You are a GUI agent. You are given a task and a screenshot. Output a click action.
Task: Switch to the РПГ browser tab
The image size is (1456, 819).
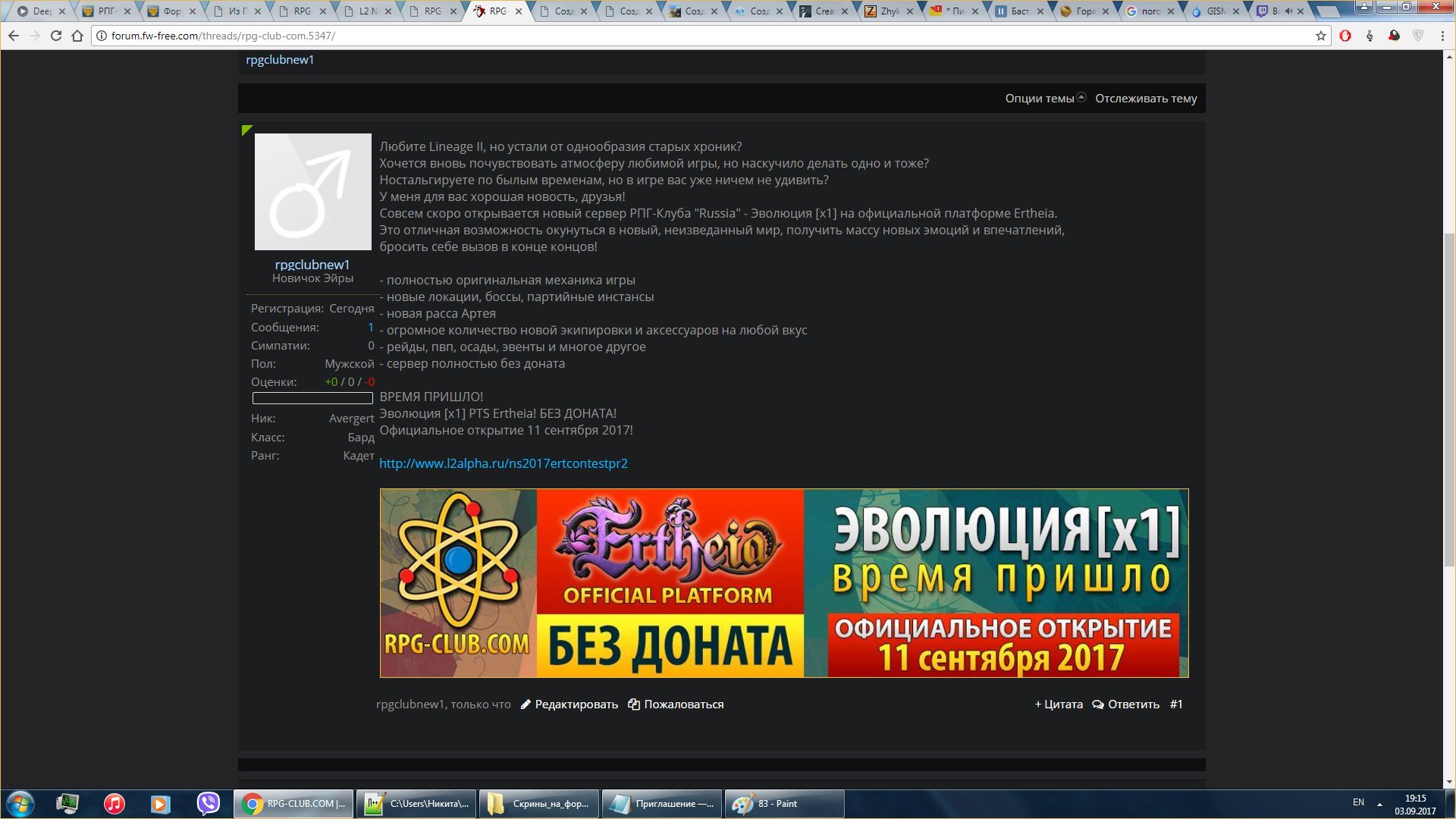[106, 11]
